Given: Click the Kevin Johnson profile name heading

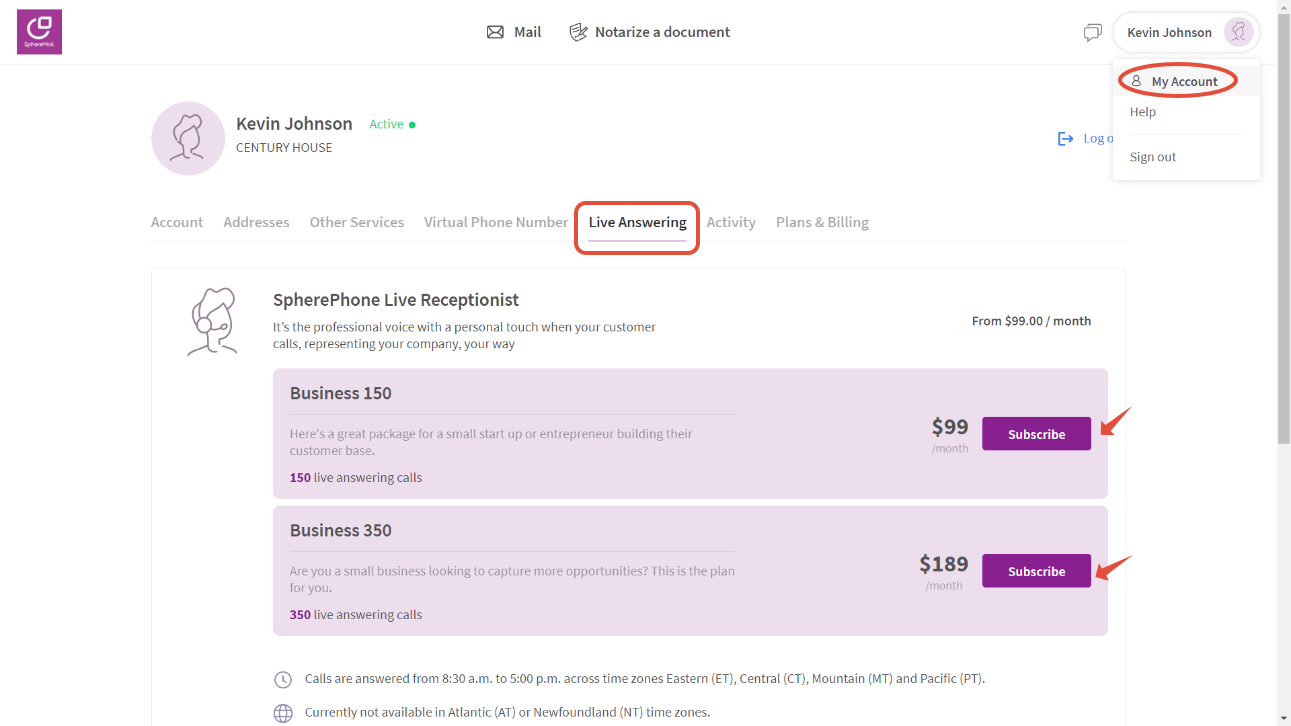Looking at the screenshot, I should coord(294,124).
